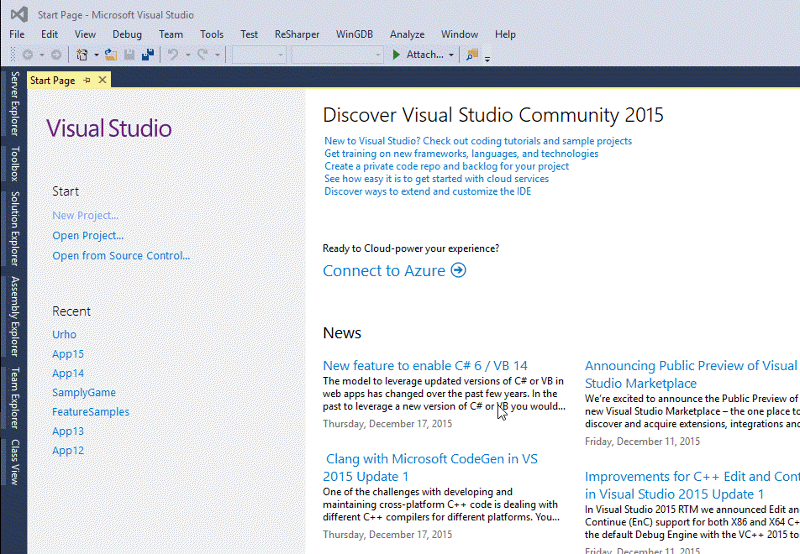Image resolution: width=800 pixels, height=554 pixels.
Task: Open the toolbar overflow options dropdown
Action: coord(487,58)
